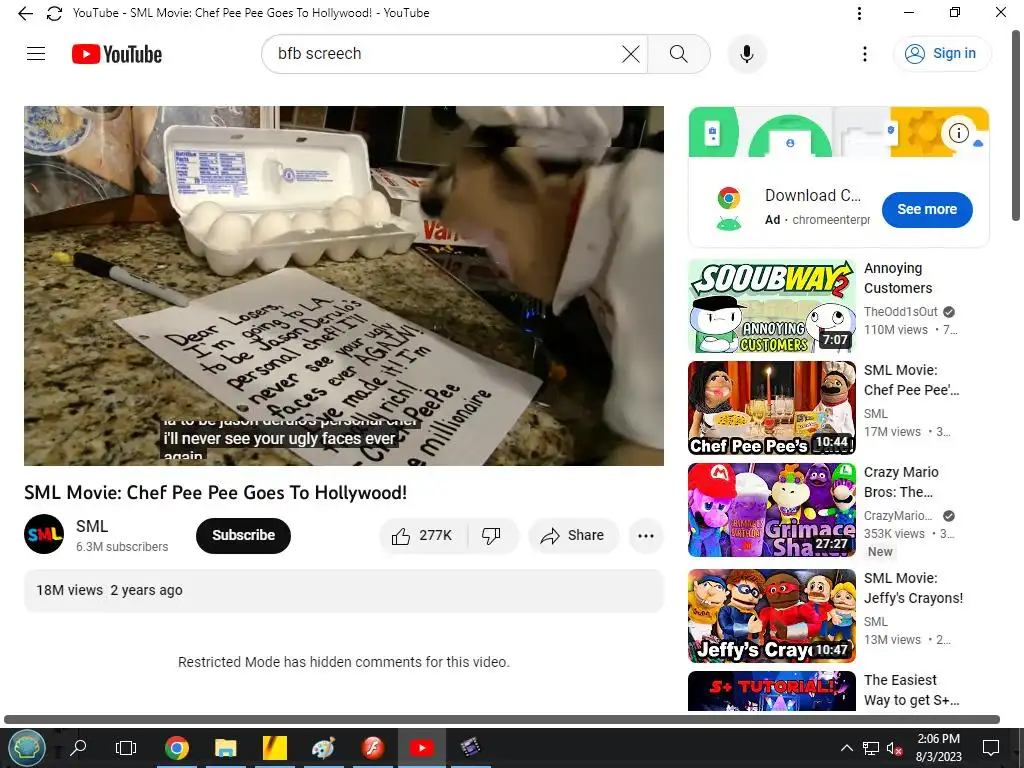Open taskbar search magnifier
Viewport: 1024px width, 768px height.
(x=78, y=747)
